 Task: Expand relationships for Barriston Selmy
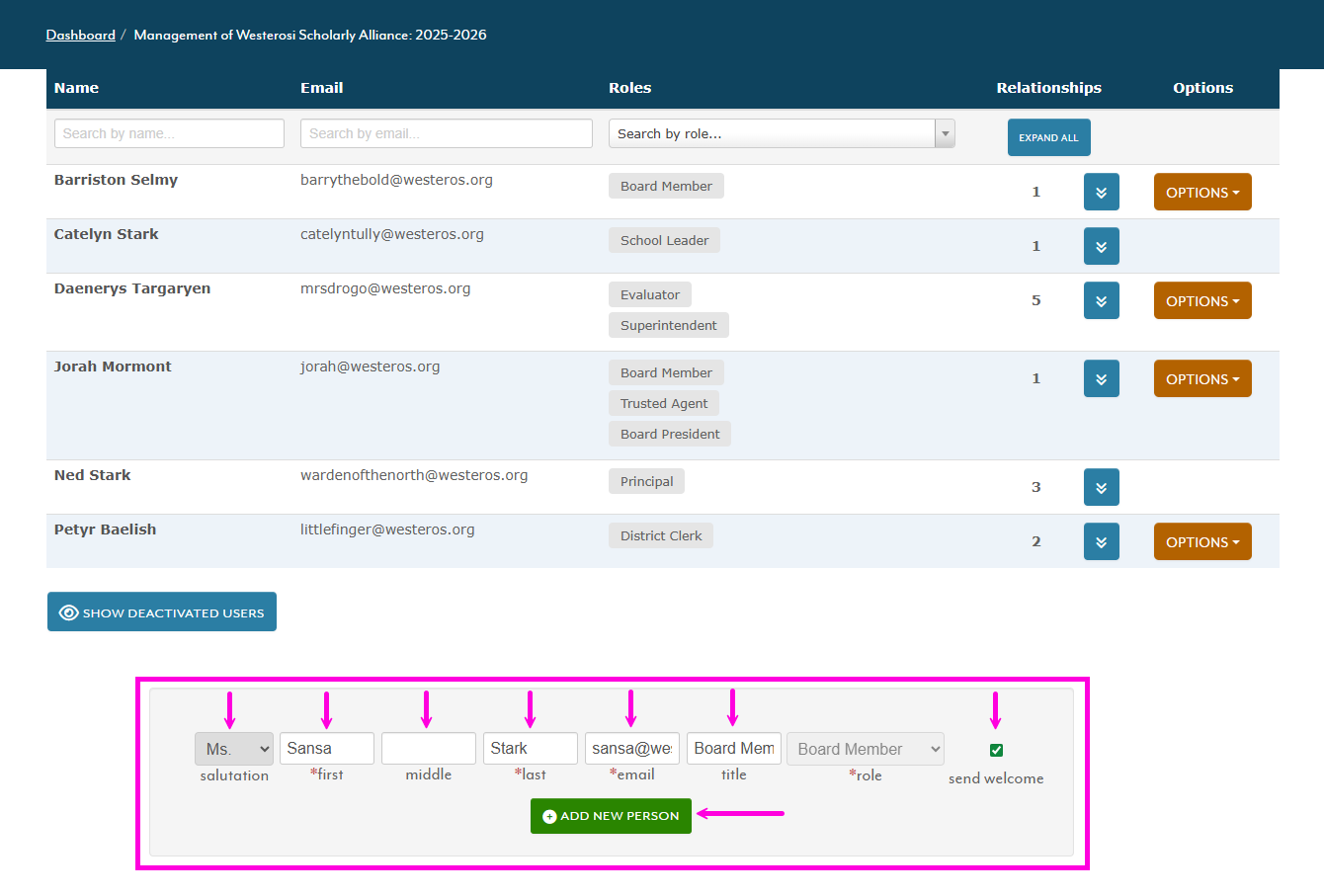[x=1101, y=192]
